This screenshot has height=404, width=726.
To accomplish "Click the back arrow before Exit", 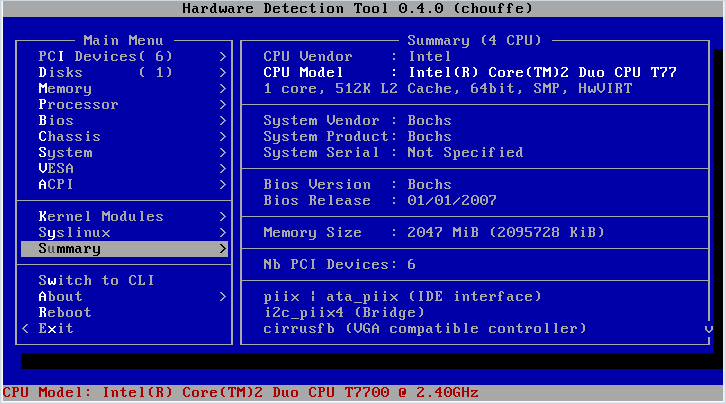I will [x=25, y=329].
